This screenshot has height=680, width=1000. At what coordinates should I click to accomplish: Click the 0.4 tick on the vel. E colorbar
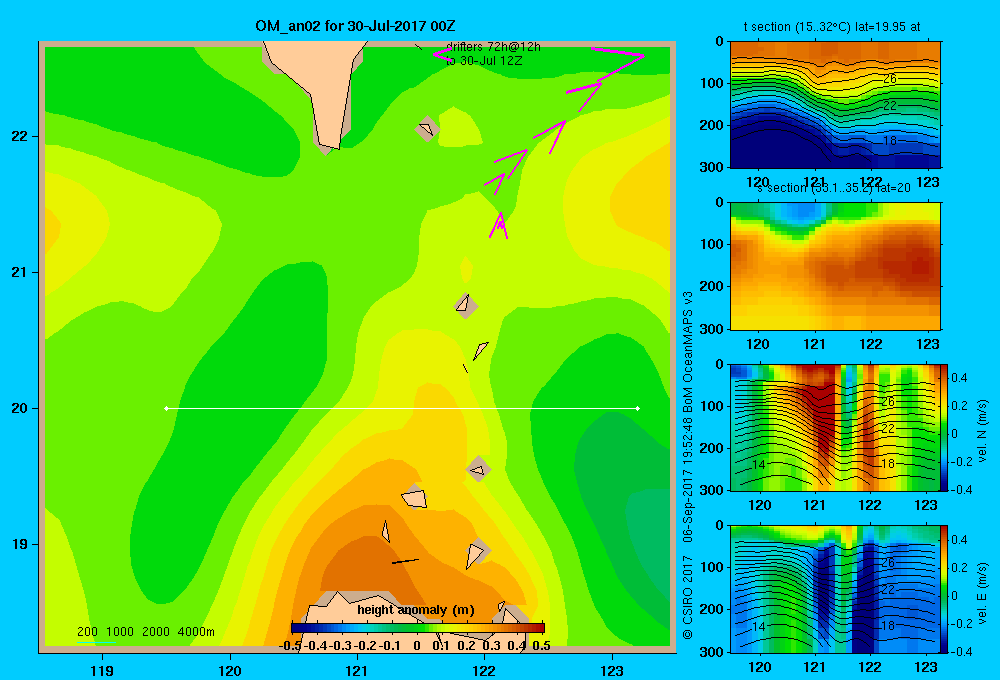point(959,540)
